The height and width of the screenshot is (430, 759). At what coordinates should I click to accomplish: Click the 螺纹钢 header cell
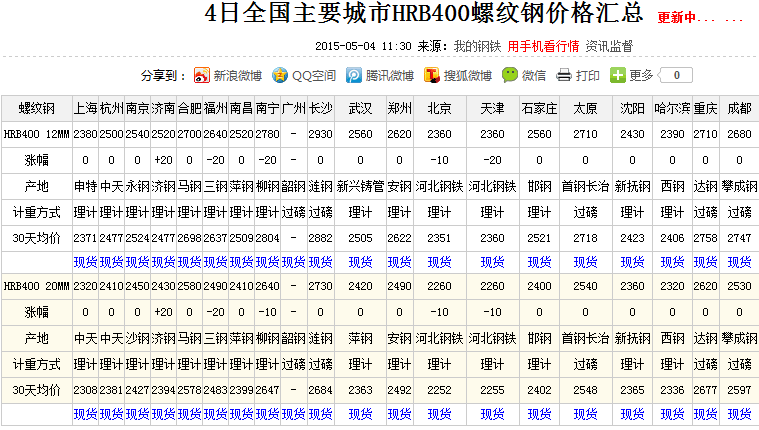[37, 108]
